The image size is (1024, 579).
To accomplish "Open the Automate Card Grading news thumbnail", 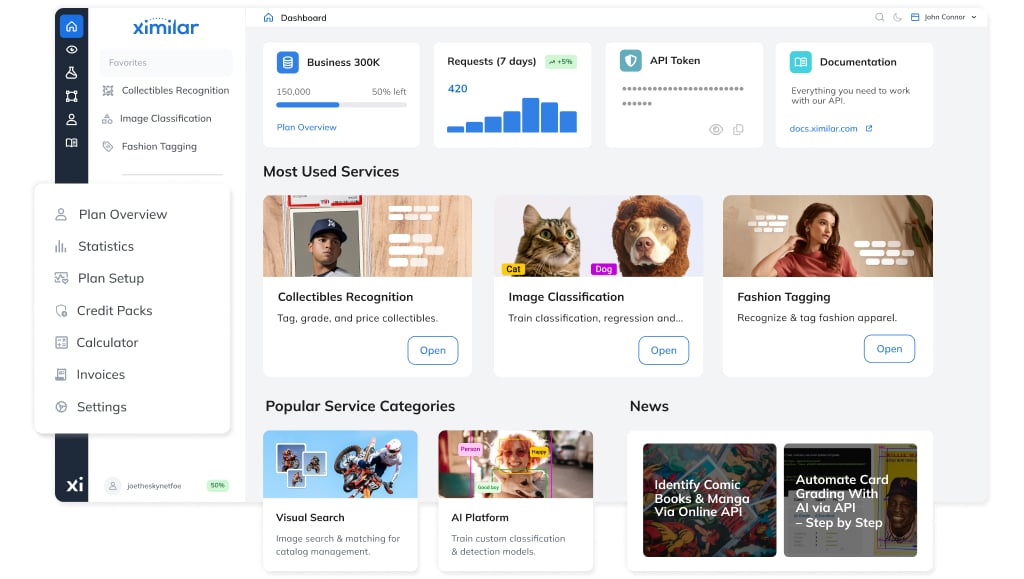I will click(850, 500).
